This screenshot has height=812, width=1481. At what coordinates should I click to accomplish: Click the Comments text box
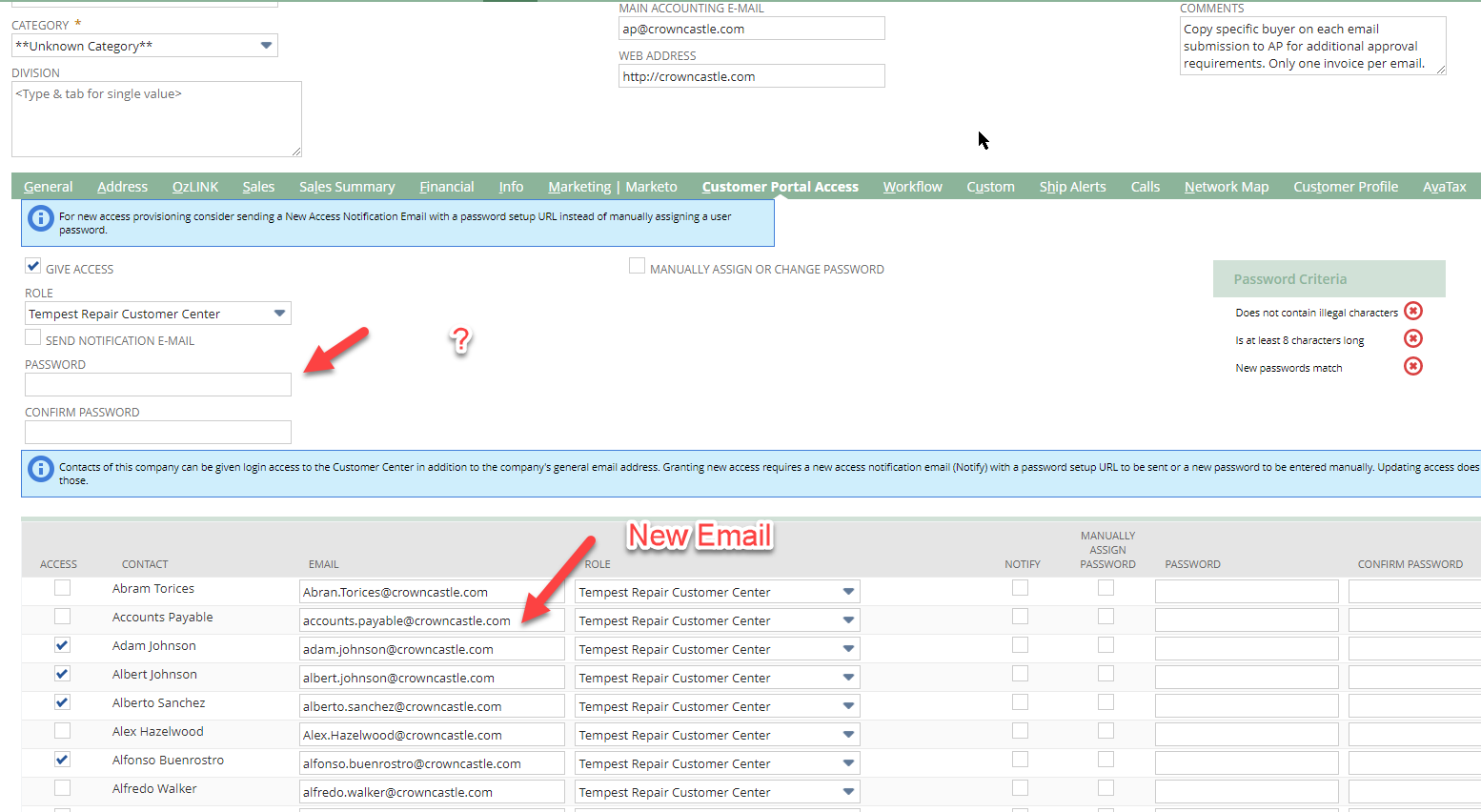pyautogui.click(x=1313, y=46)
